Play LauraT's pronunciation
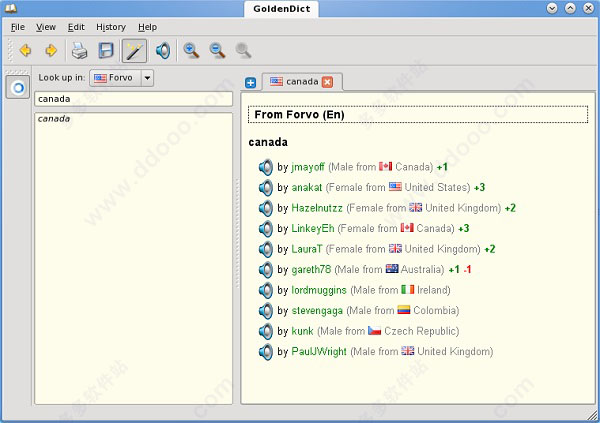Viewport: 600px width, 423px height. coord(266,249)
